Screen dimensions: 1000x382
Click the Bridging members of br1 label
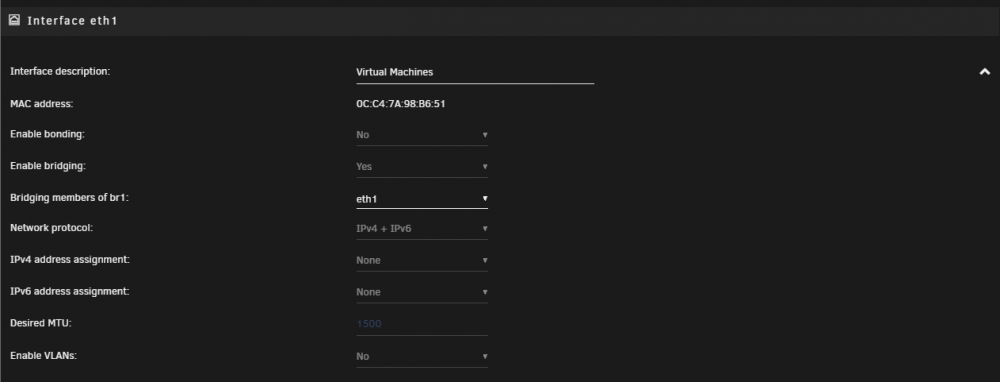tap(70, 198)
